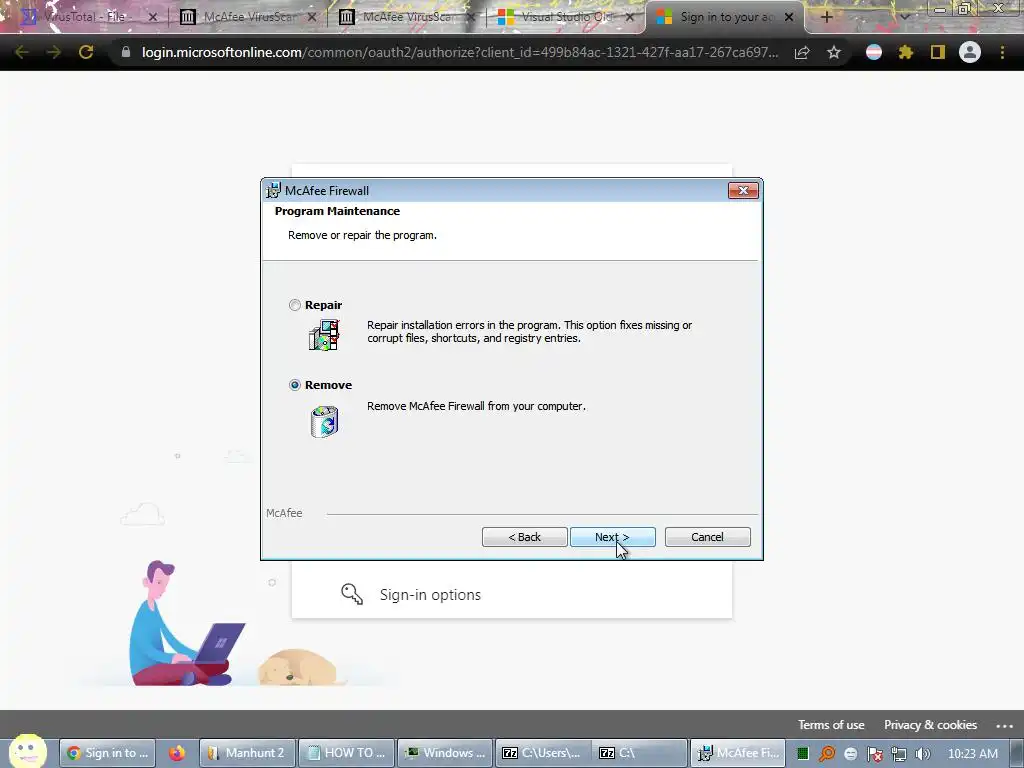The image size is (1024, 768).
Task: Click the < Back button
Action: 524,537
